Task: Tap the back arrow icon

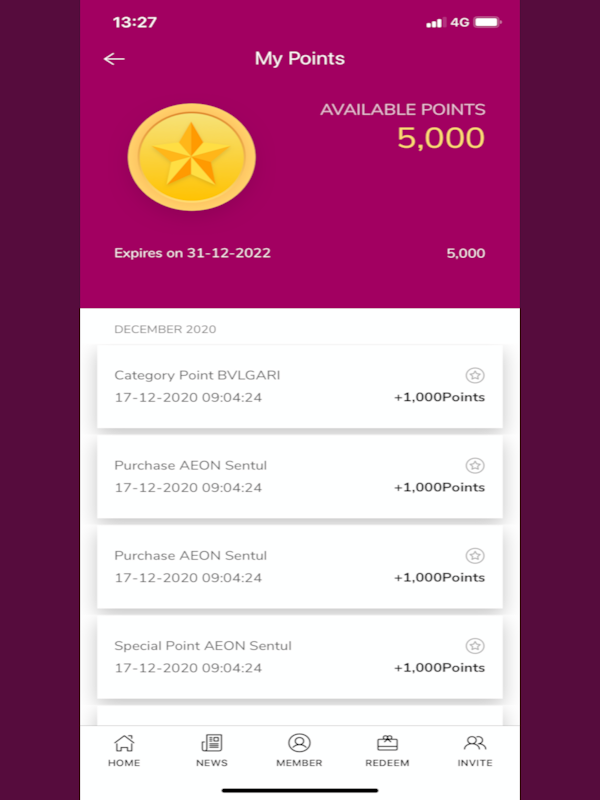Action: point(114,59)
